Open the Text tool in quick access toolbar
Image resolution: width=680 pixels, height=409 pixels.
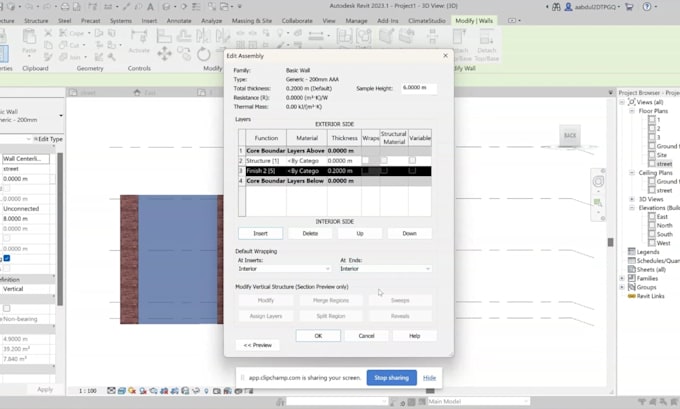[150, 7]
